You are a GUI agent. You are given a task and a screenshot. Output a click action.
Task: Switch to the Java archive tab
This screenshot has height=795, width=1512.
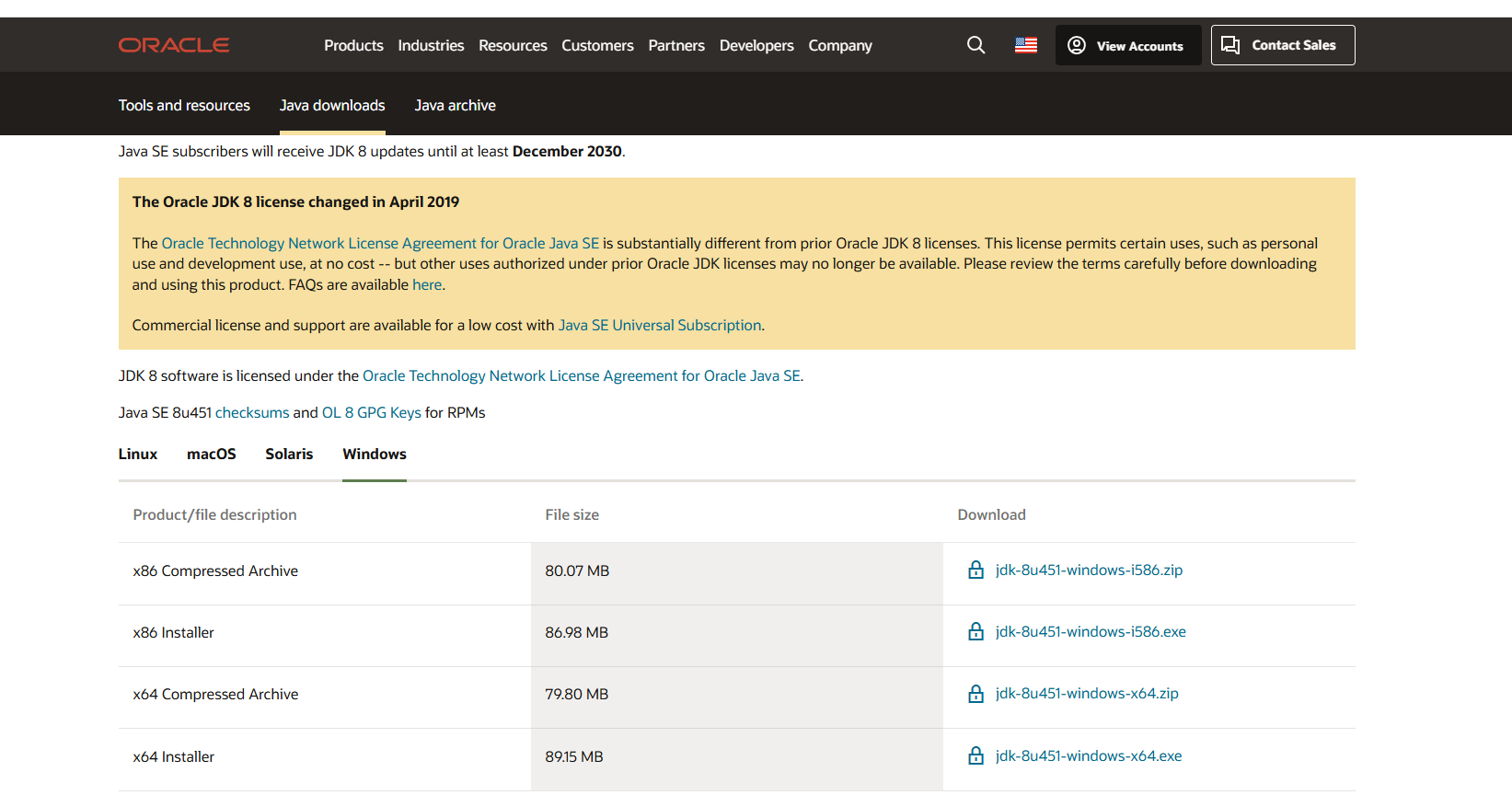coord(455,105)
